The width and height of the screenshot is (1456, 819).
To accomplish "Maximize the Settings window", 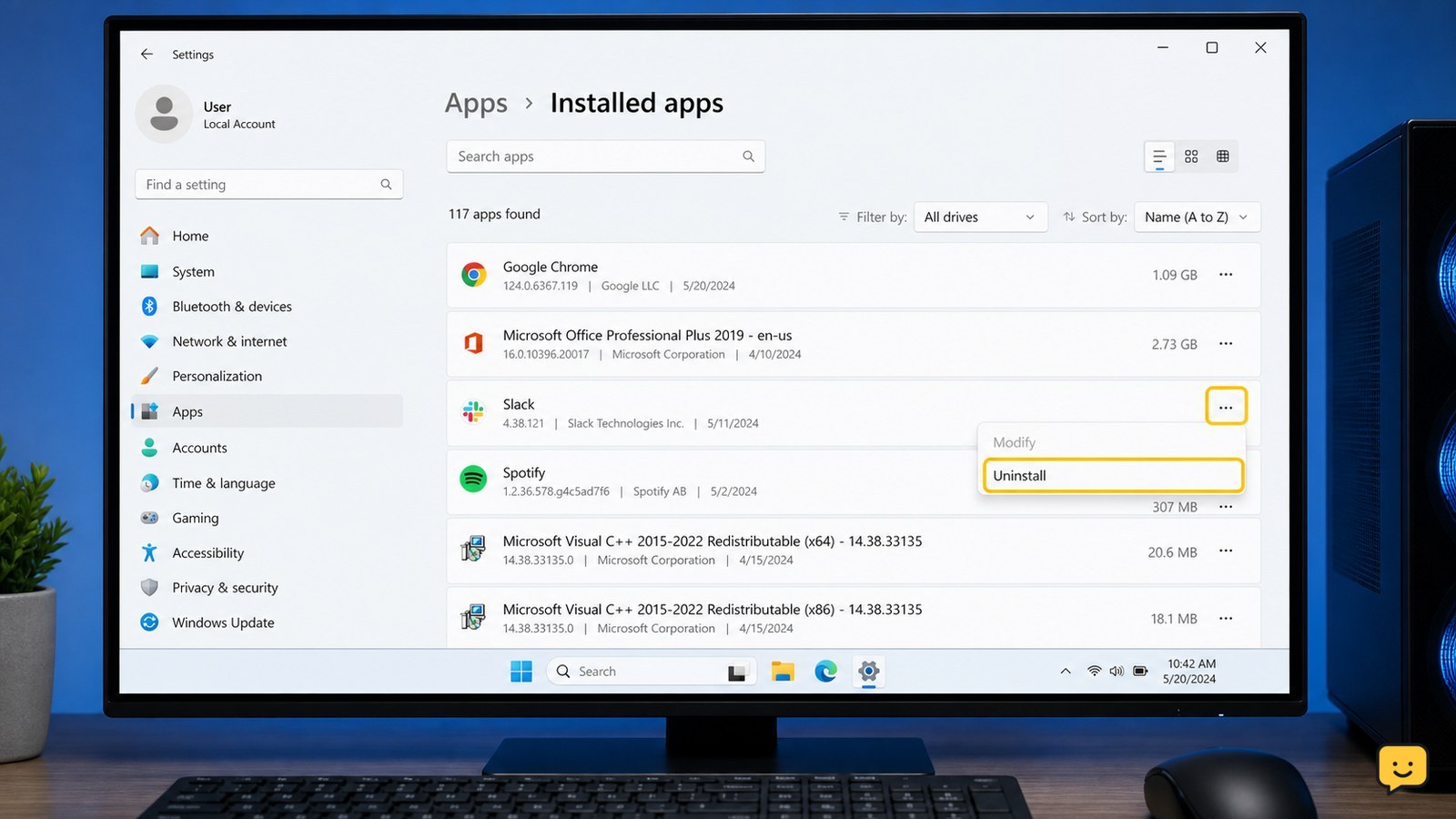I will (x=1212, y=47).
